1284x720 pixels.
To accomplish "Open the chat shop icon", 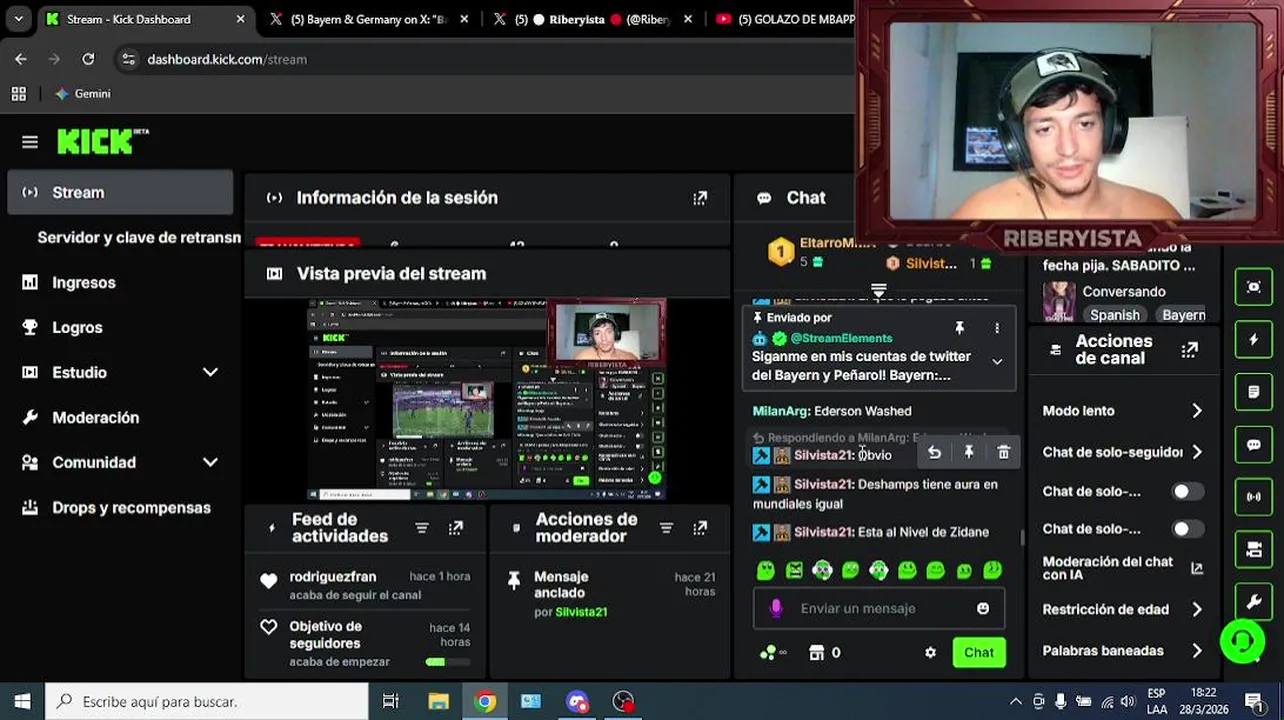I will click(x=816, y=653).
